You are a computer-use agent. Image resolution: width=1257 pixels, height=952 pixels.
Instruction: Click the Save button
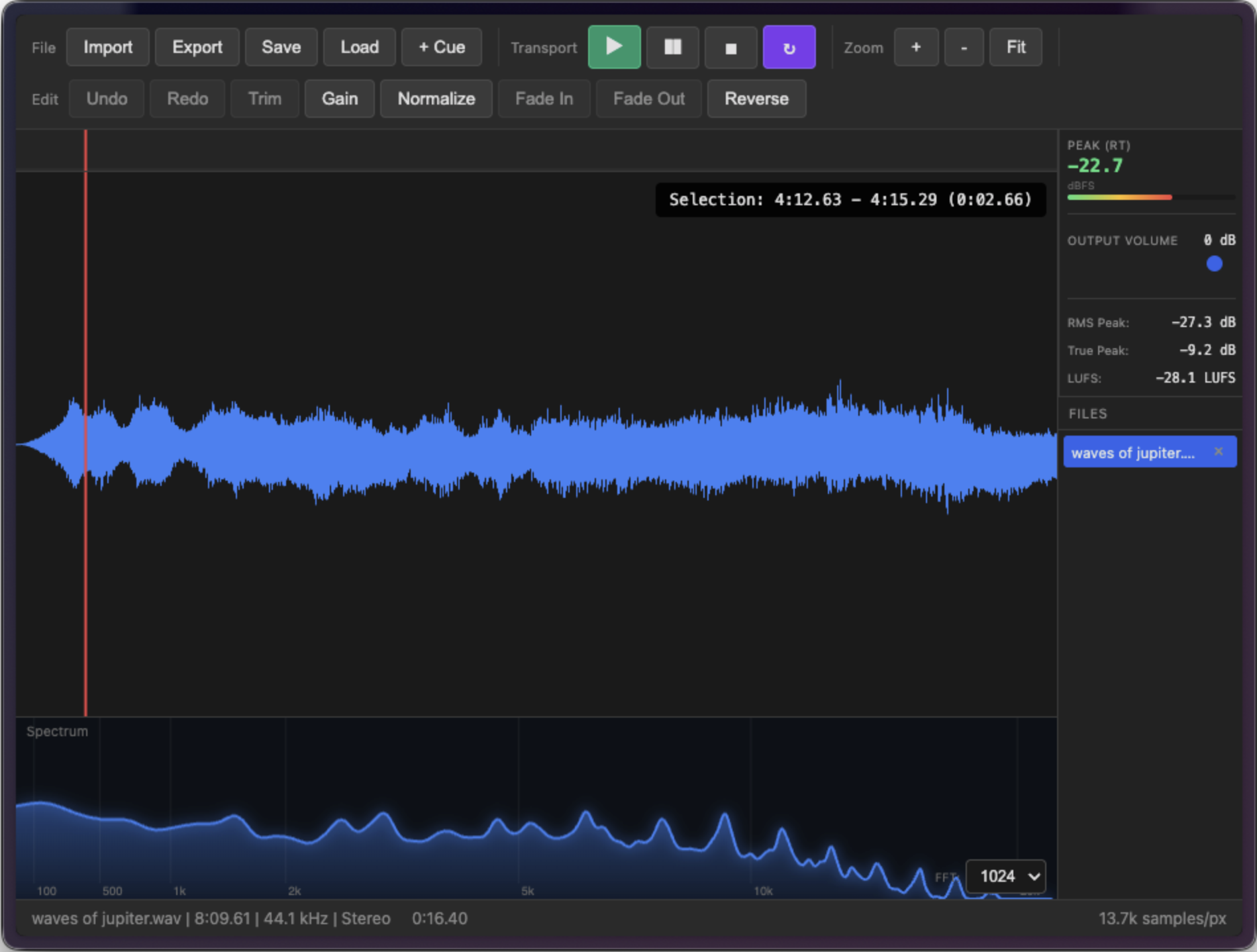pos(281,47)
